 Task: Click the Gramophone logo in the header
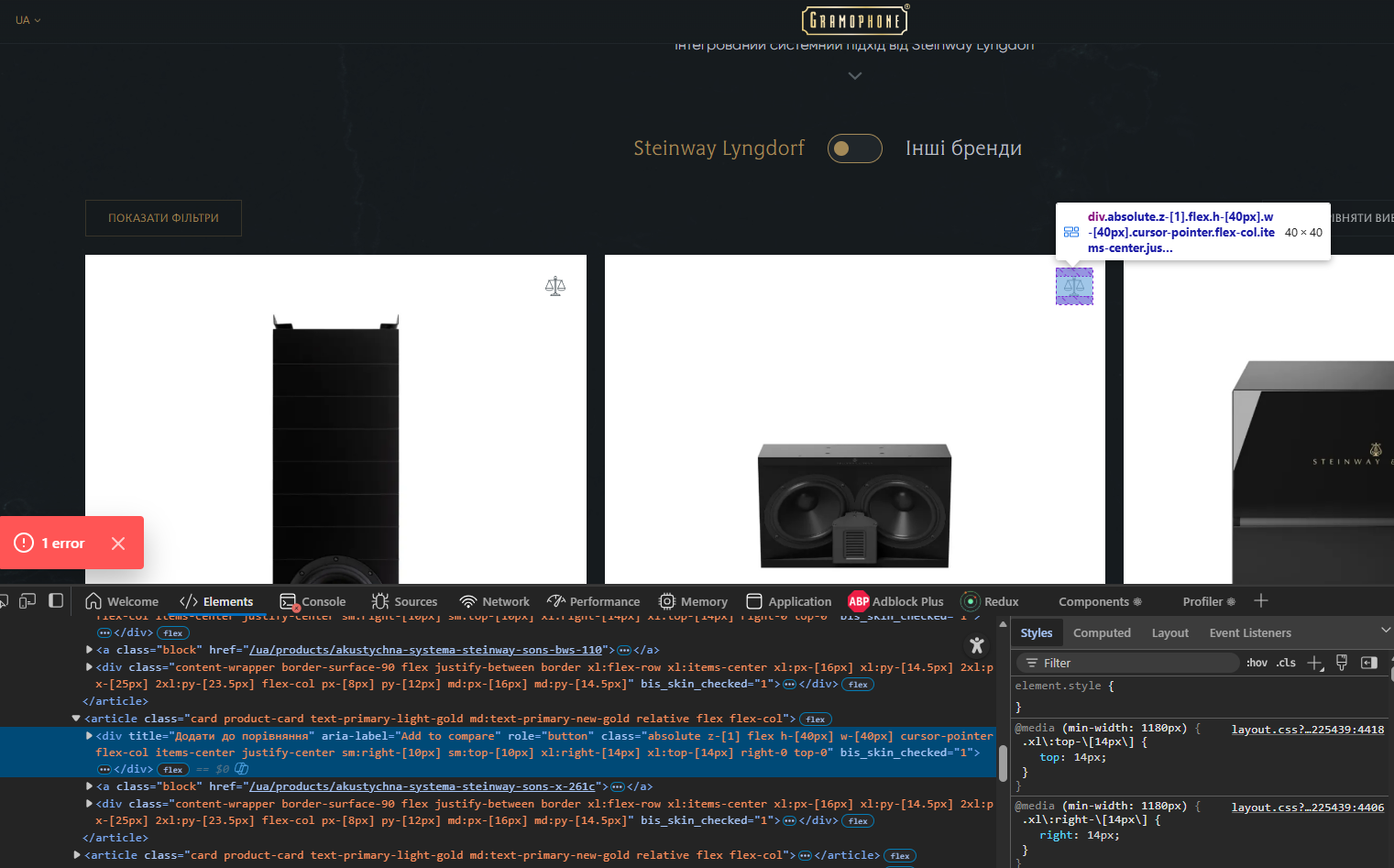(x=855, y=20)
